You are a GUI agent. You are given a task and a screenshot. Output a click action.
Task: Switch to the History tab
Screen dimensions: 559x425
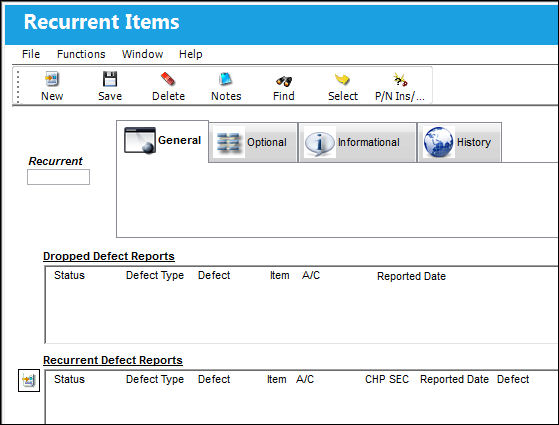click(460, 143)
